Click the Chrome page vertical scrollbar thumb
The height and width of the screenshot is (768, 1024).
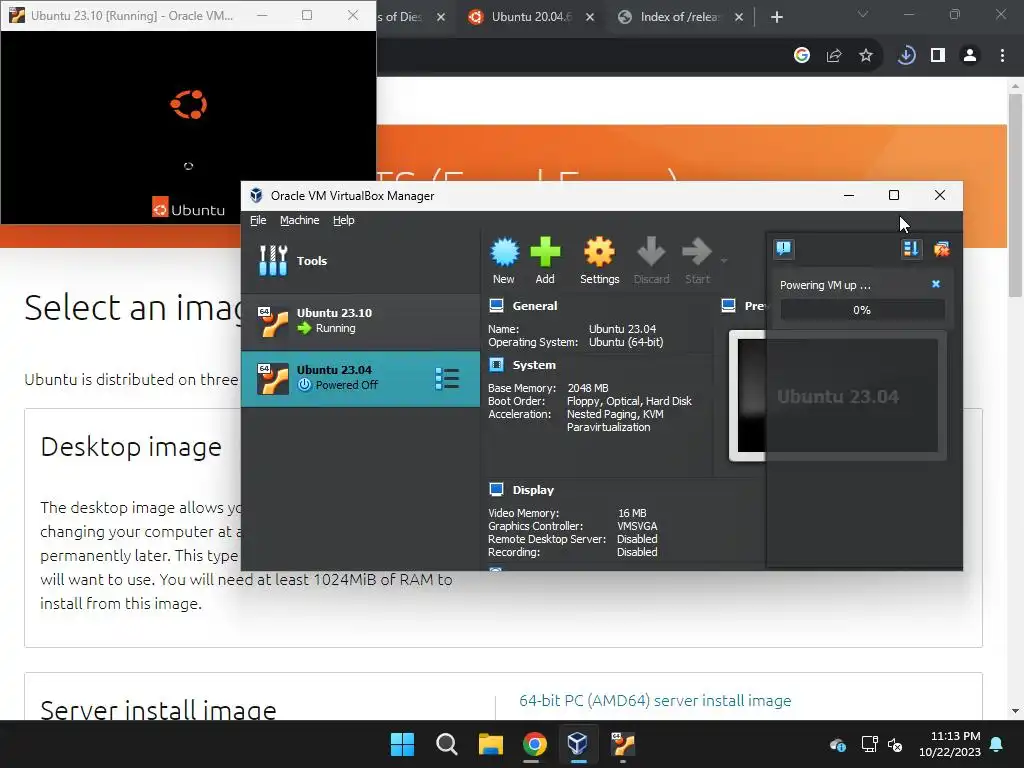click(1015, 195)
